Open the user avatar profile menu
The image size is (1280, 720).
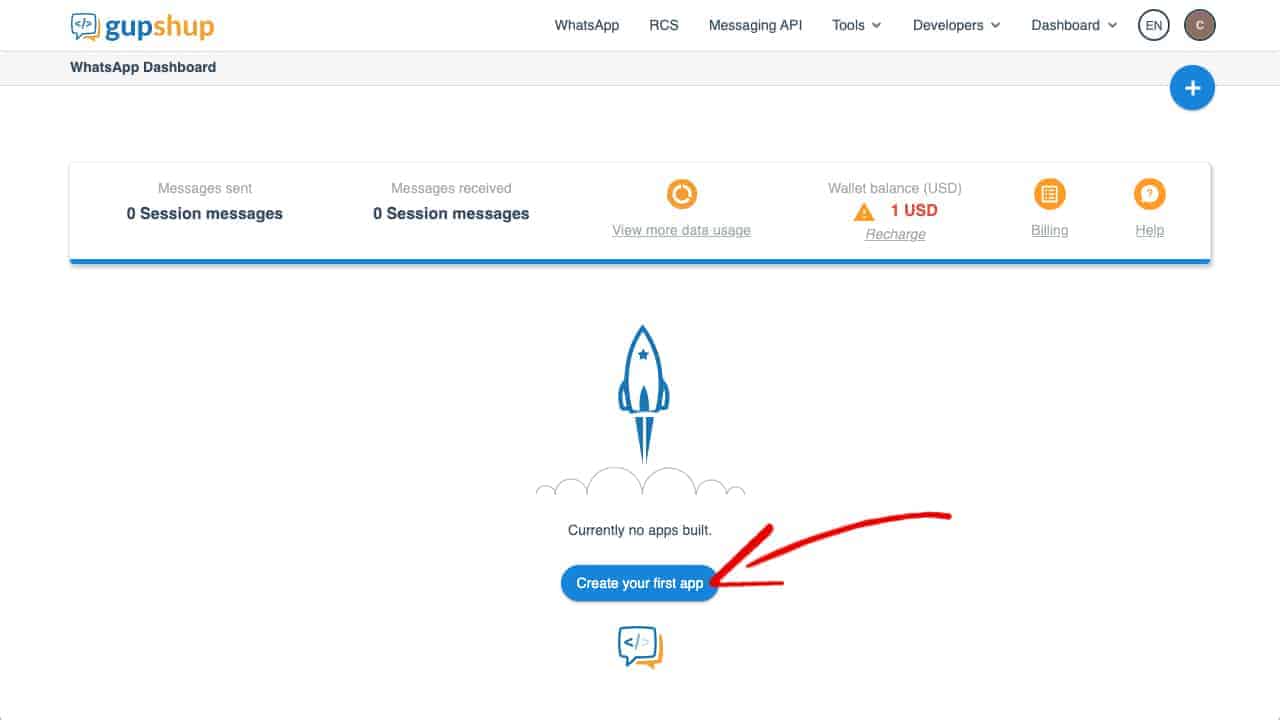click(1200, 26)
